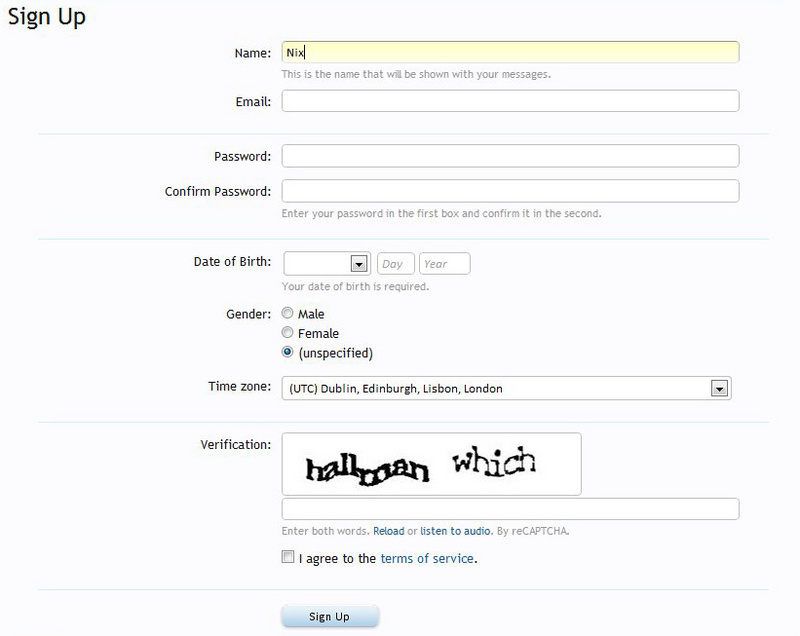This screenshot has width=800, height=636.
Task: Click the Name text field
Action: pyautogui.click(x=510, y=52)
